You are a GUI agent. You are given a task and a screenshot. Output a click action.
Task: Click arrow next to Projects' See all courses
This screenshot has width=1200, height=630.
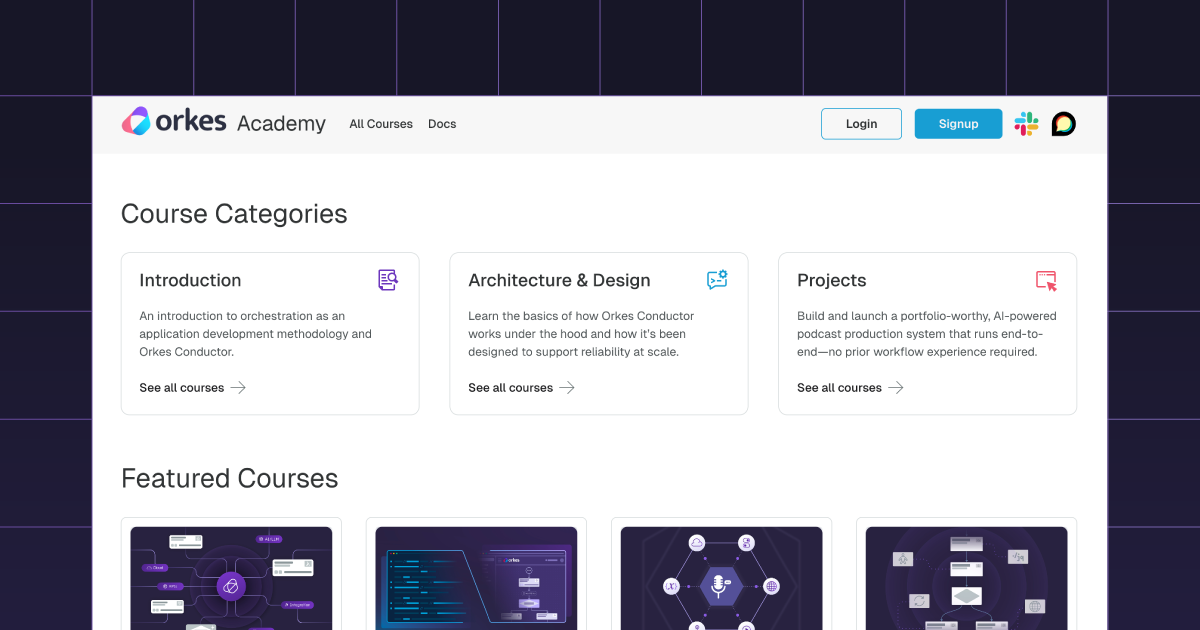tap(896, 388)
